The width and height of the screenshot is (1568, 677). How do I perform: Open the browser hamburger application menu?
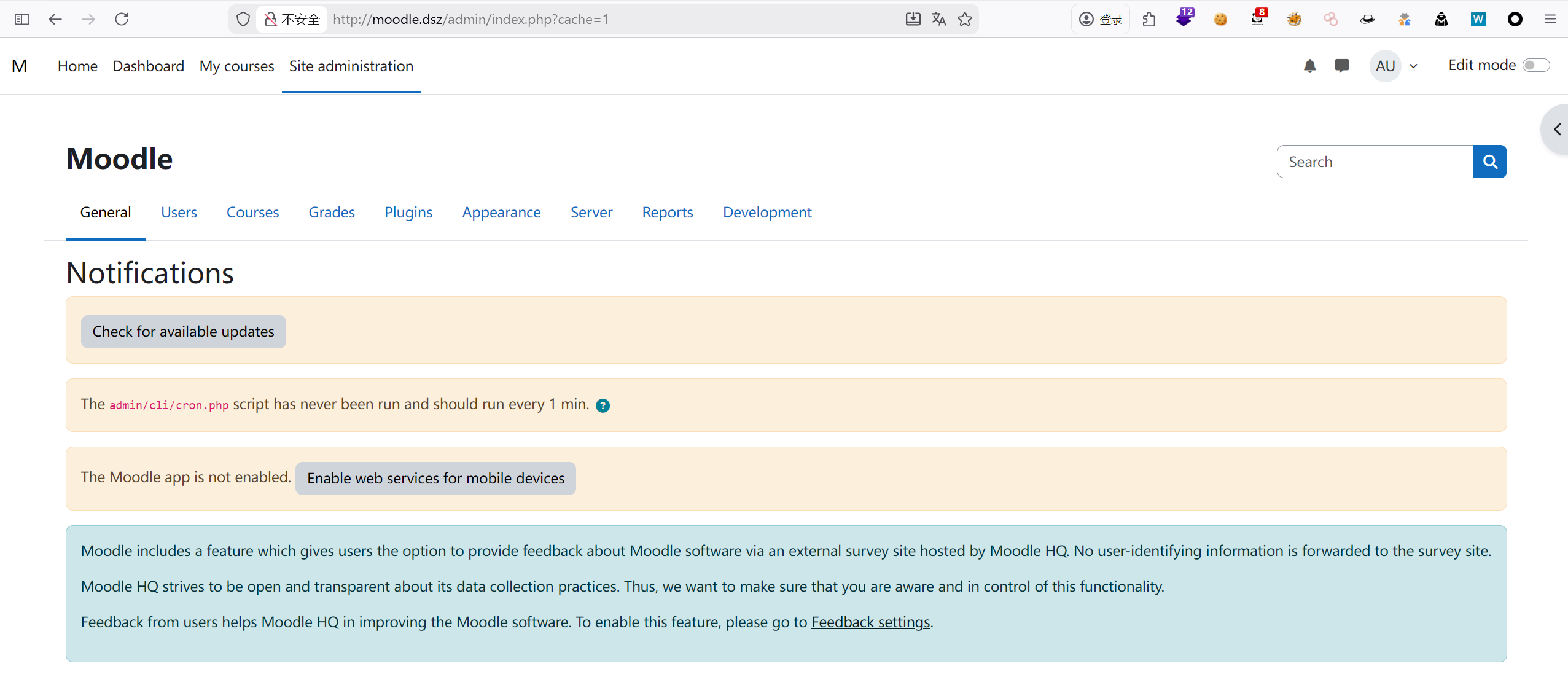pos(1550,19)
